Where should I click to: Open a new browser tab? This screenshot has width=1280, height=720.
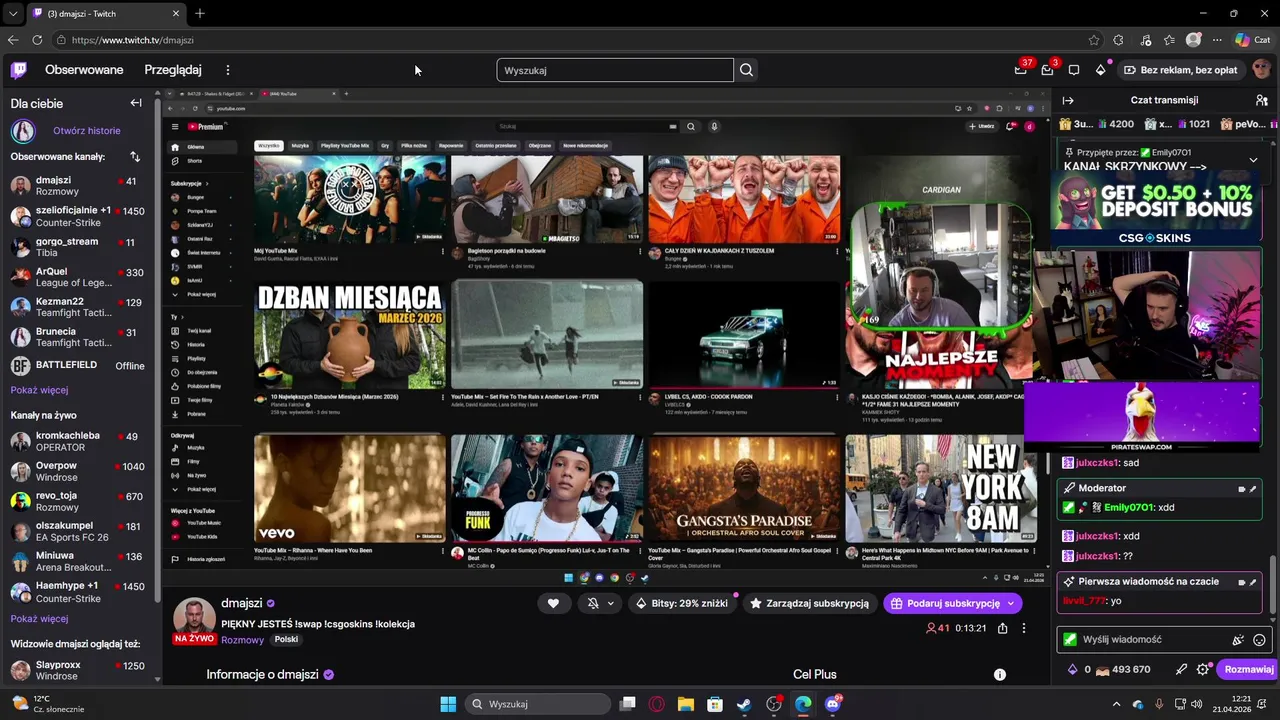200,13
